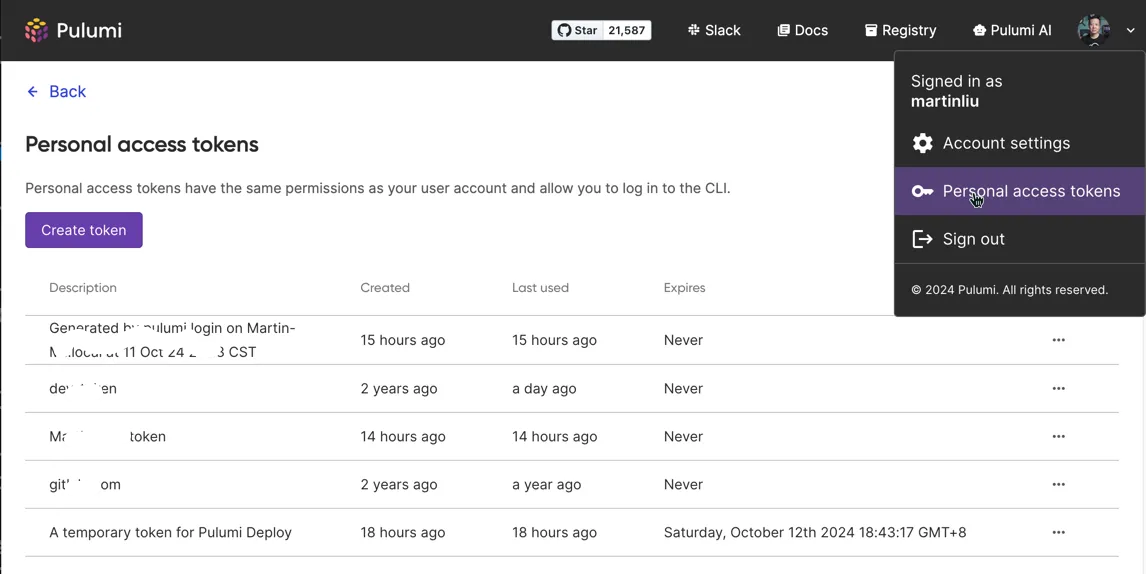Open options menu for 15 hours ago token
The width and height of the screenshot is (1146, 574).
point(1058,340)
